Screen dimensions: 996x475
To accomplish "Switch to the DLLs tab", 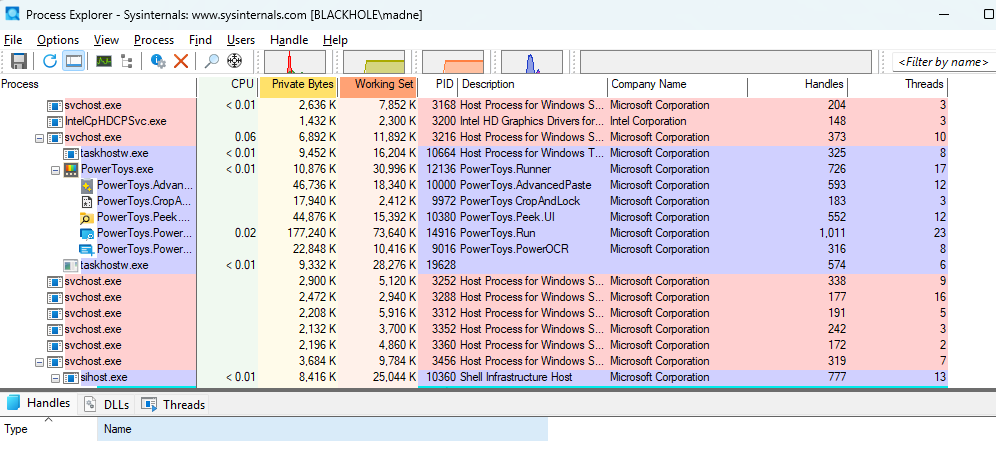I will pyautogui.click(x=107, y=405).
